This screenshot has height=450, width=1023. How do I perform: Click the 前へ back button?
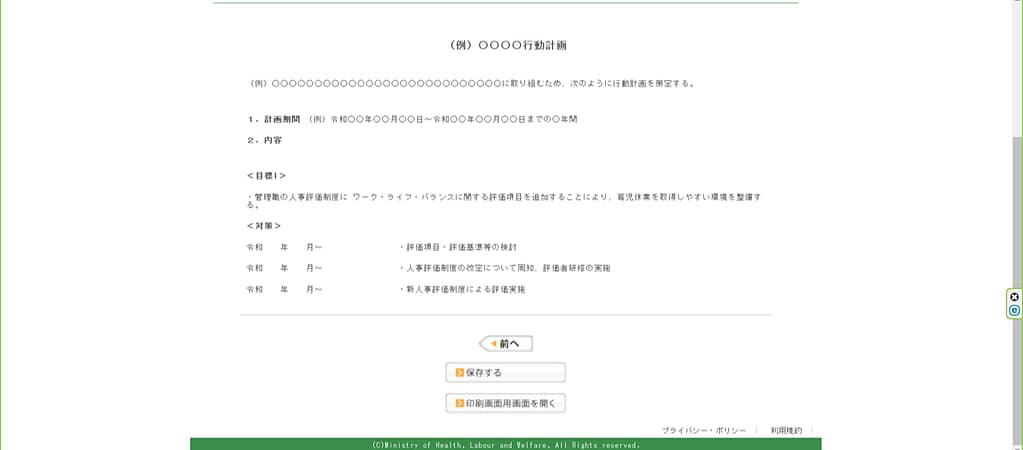coord(506,344)
